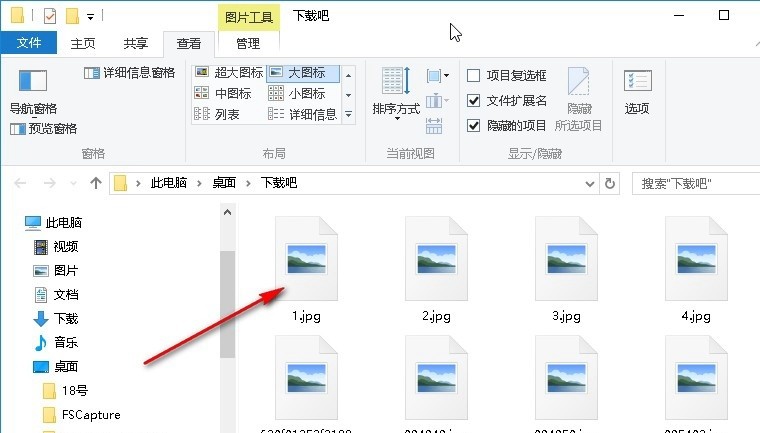Click the add columns icon

coord(437,101)
